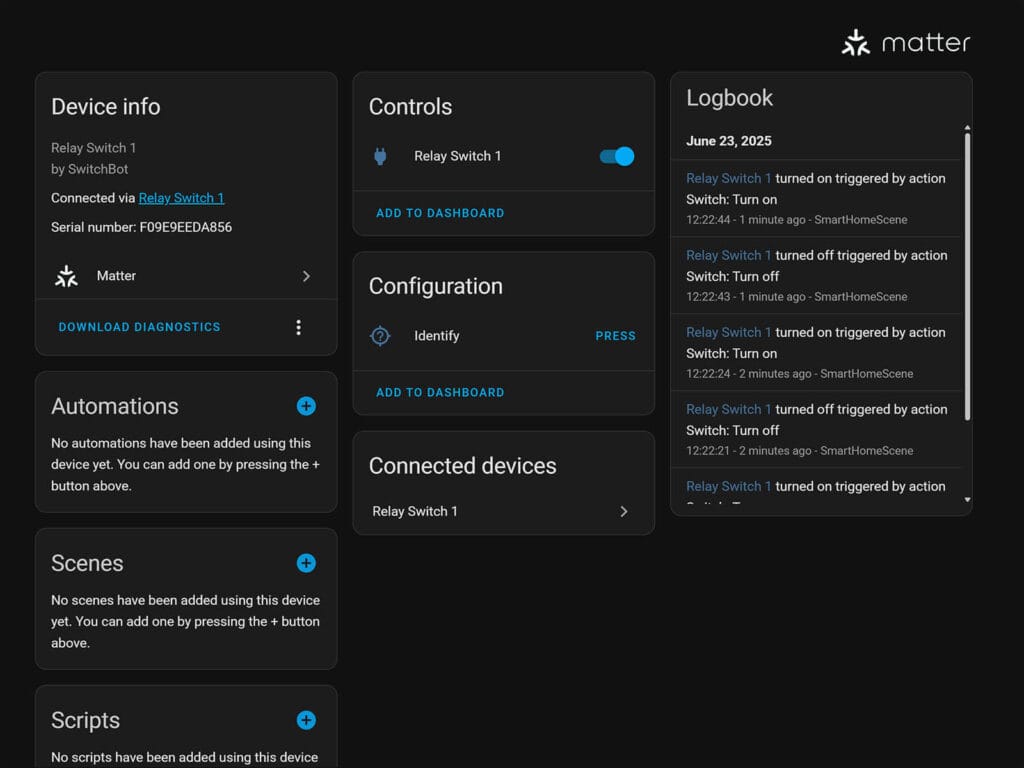Image resolution: width=1024 pixels, height=768 pixels.
Task: Open Relay Switch 1 link in 12:22:44 log entry
Action: pos(728,178)
